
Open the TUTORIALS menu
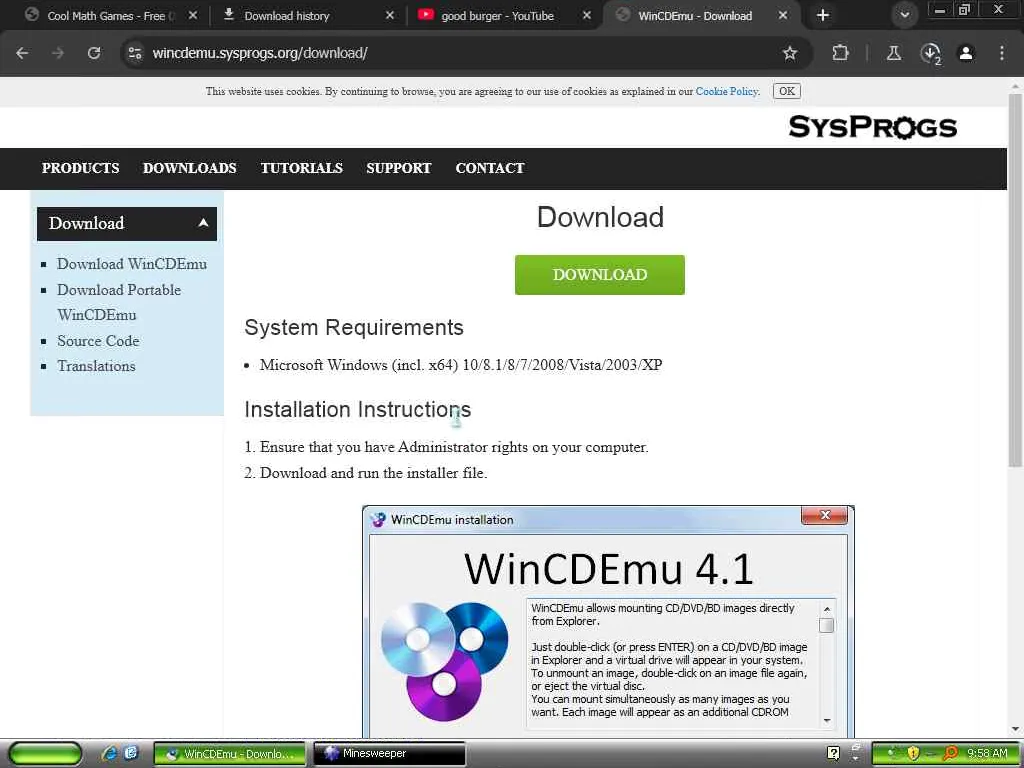301,168
